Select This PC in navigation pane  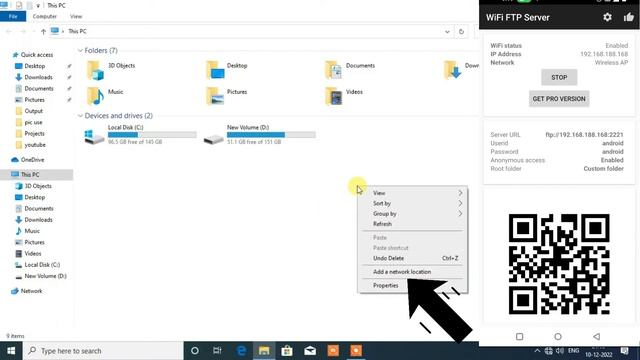pos(30,175)
